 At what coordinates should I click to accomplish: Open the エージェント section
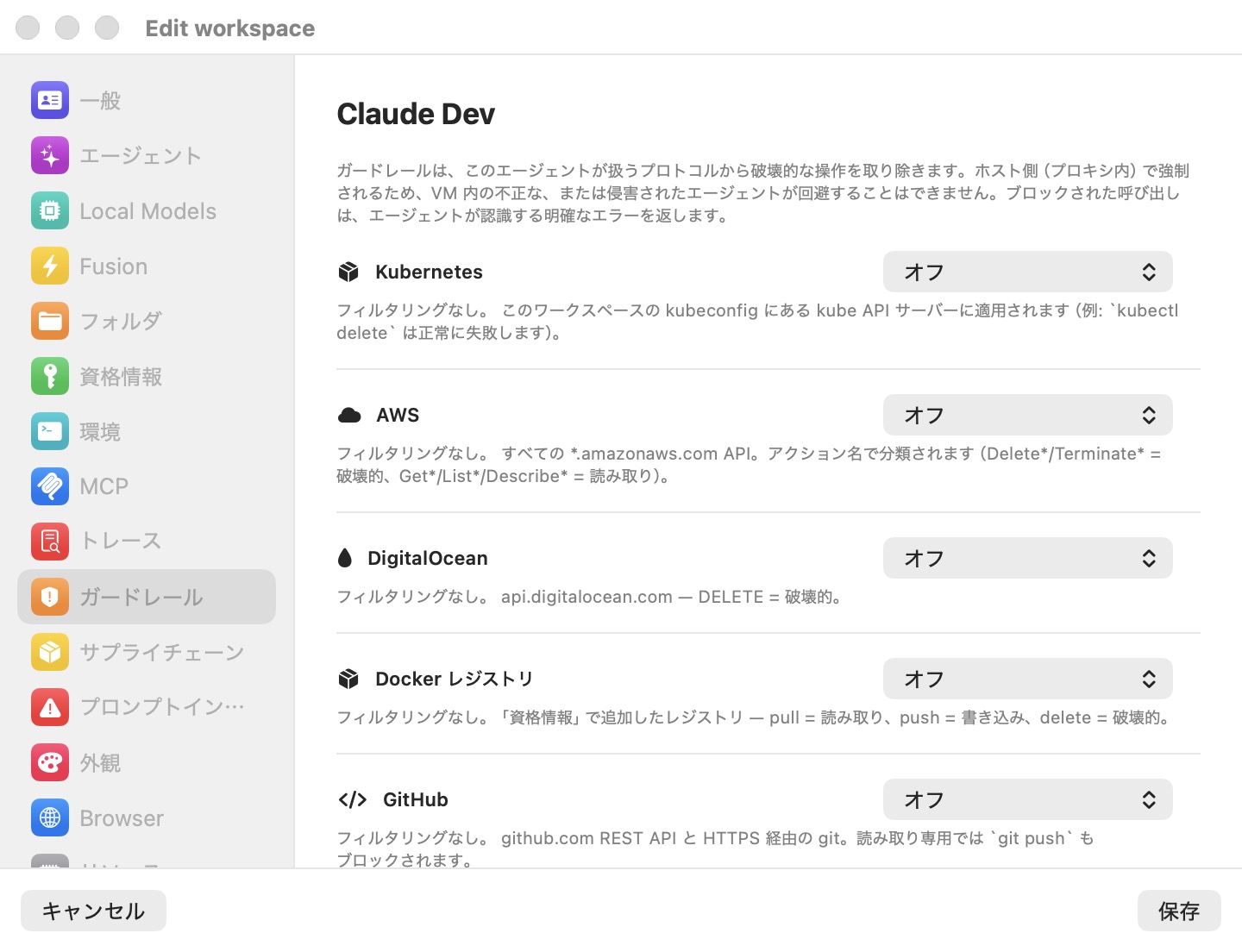(147, 155)
